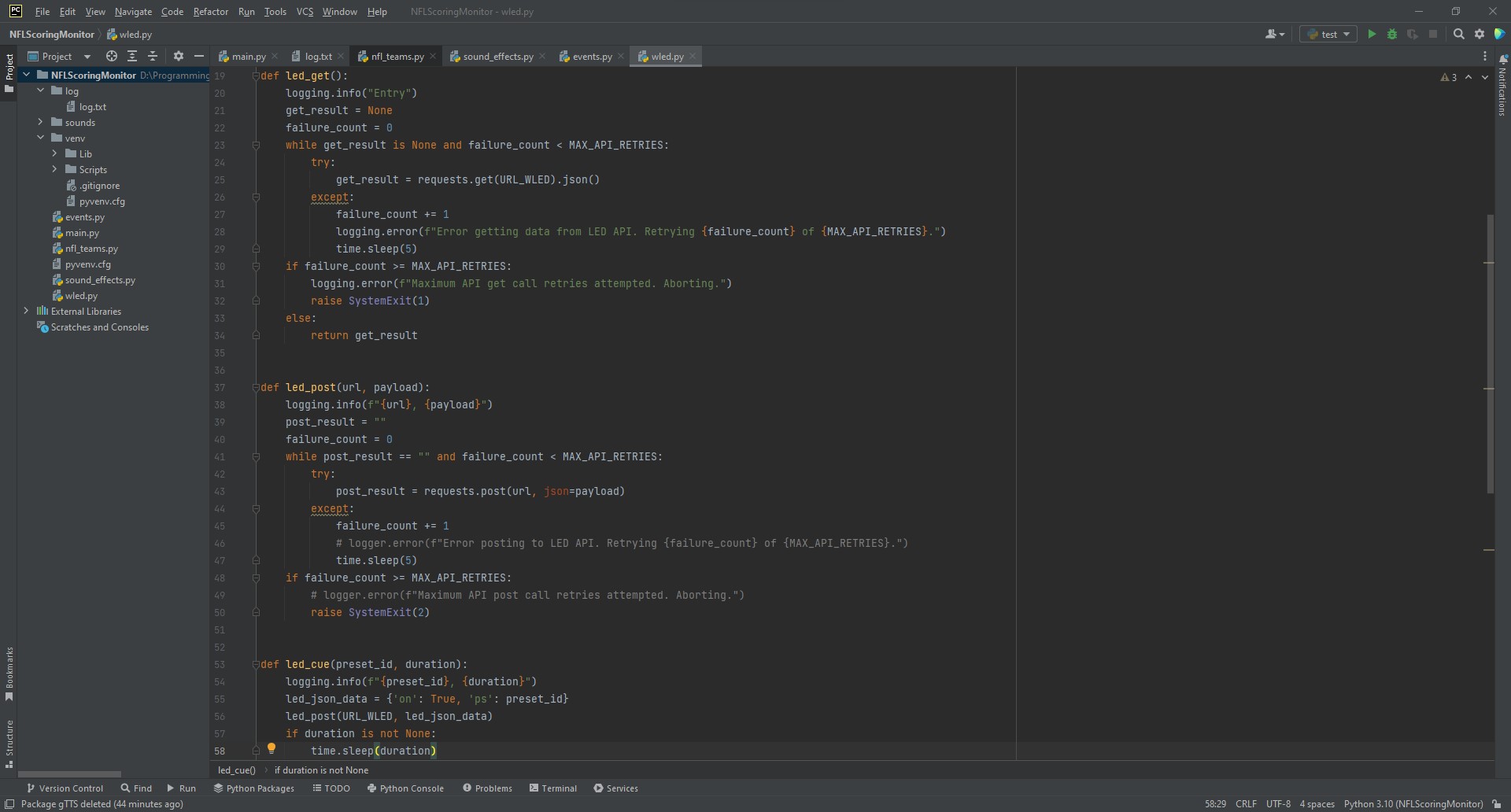Click the green Run button
The height and width of the screenshot is (812, 1511).
(x=1372, y=34)
